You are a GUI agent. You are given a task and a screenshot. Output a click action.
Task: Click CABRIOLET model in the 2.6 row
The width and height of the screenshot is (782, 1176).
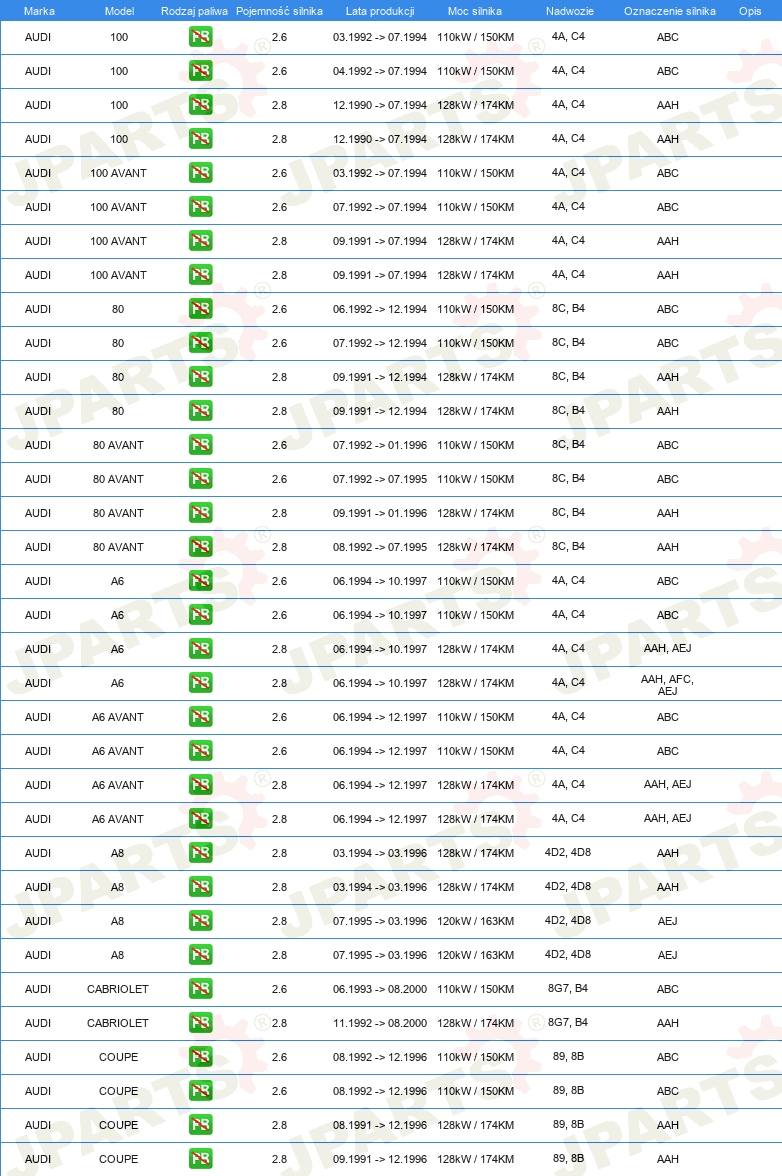point(118,989)
